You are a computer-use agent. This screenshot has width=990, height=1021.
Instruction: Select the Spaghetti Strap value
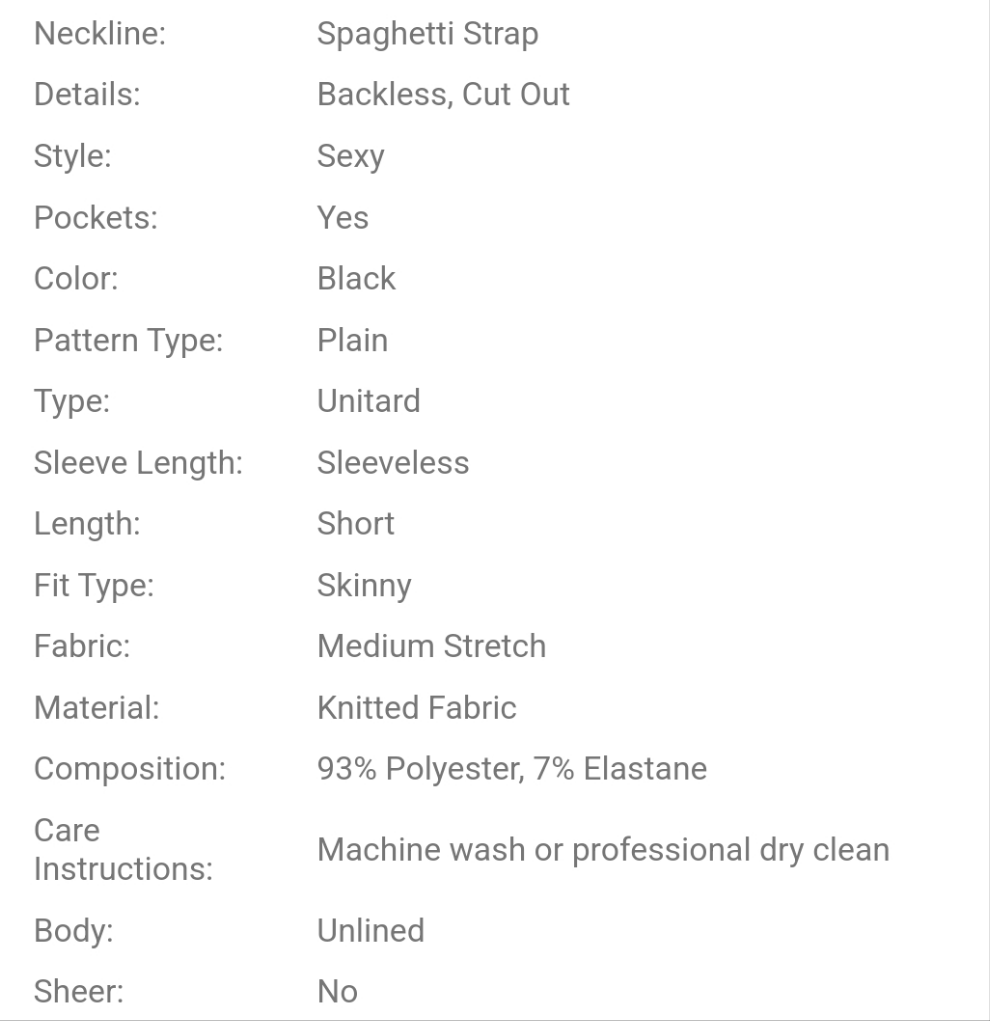coord(427,34)
